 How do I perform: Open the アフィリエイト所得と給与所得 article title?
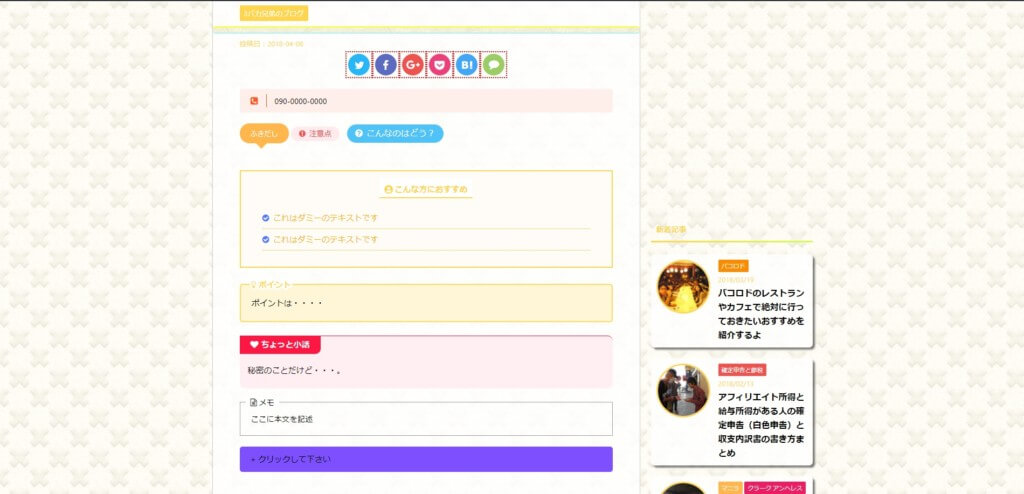[761, 425]
